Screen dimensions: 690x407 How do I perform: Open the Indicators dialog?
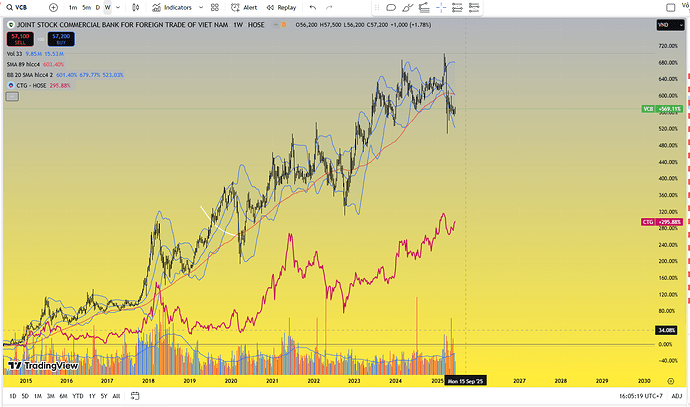coord(172,7)
